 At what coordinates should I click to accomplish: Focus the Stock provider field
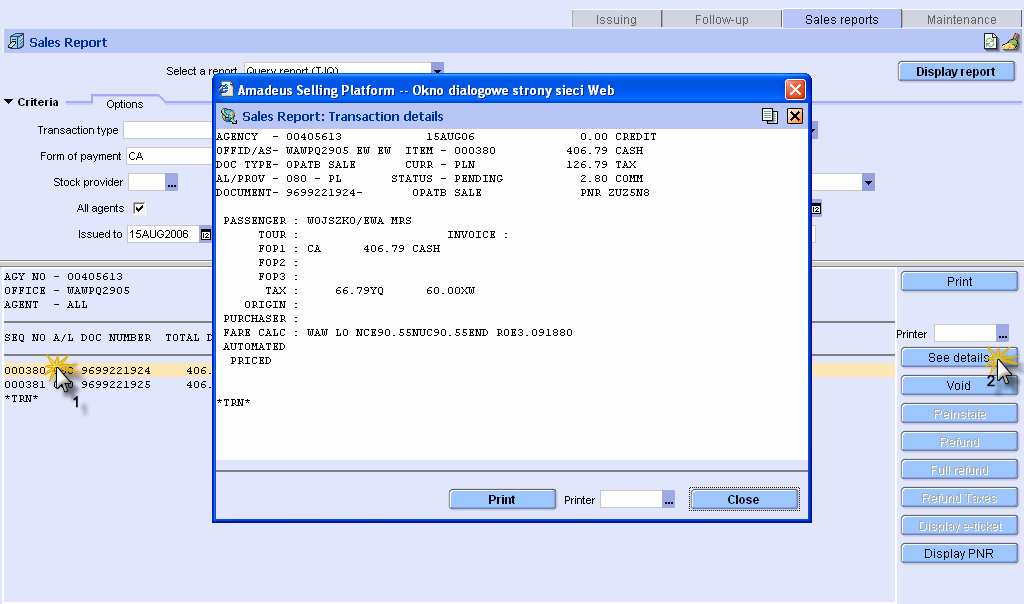[146, 182]
